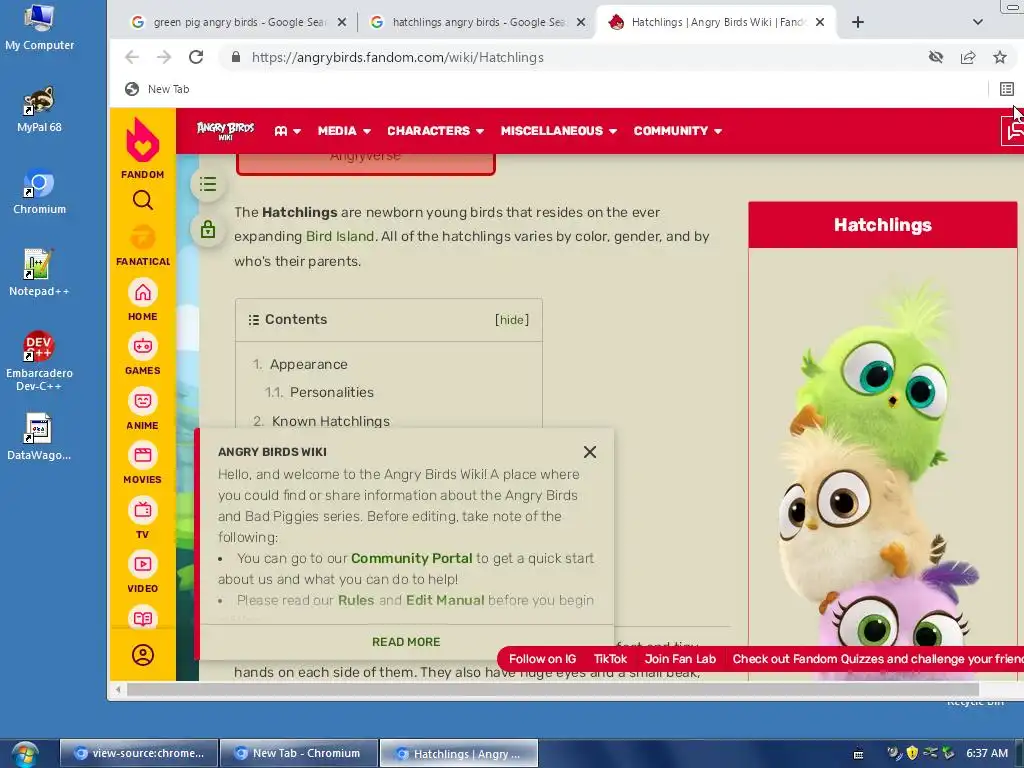
Task: Go forward in browser history
Action: [x=164, y=57]
